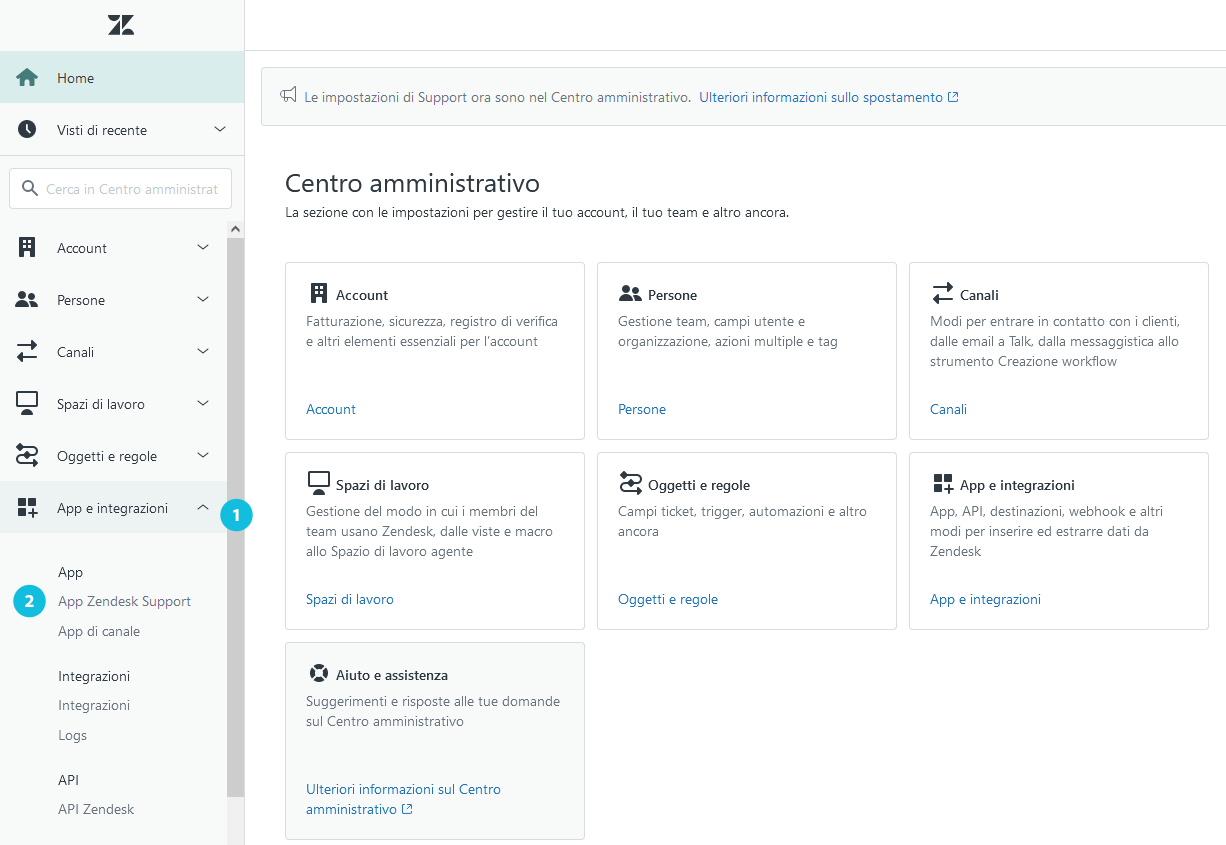Open Logs in the sidebar
1226x845 pixels.
72,735
